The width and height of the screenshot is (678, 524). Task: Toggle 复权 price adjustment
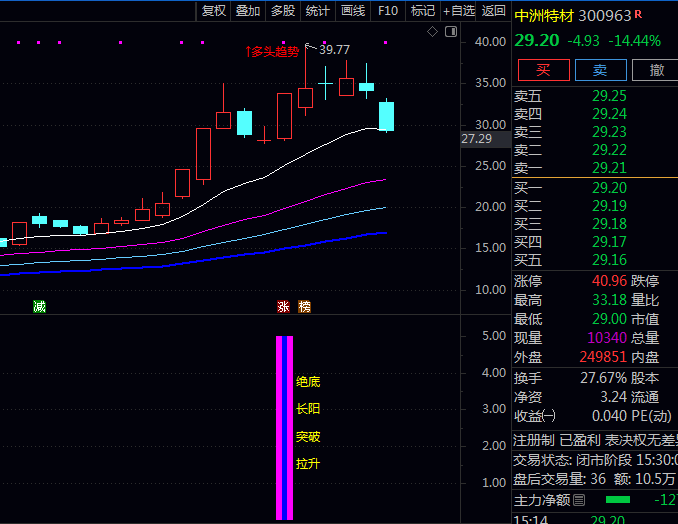[x=214, y=11]
